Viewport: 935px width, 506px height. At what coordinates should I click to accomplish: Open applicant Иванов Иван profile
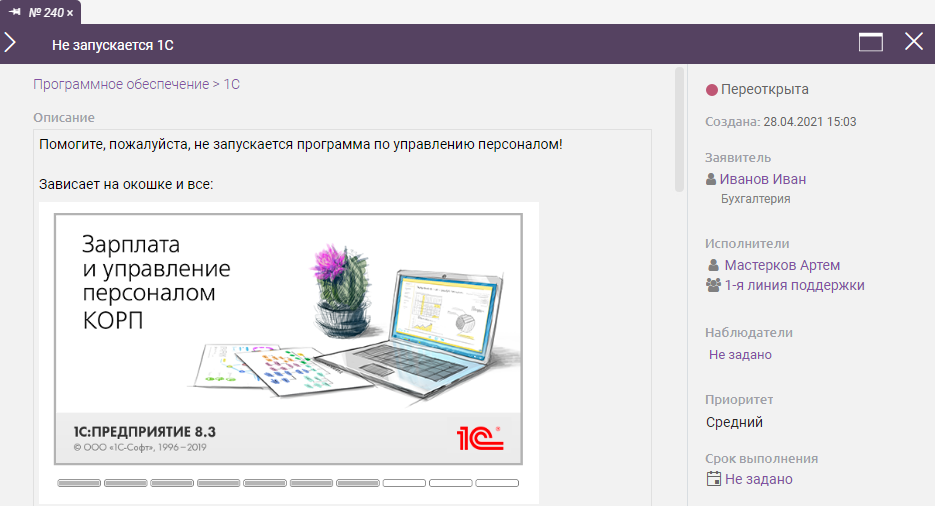click(763, 179)
